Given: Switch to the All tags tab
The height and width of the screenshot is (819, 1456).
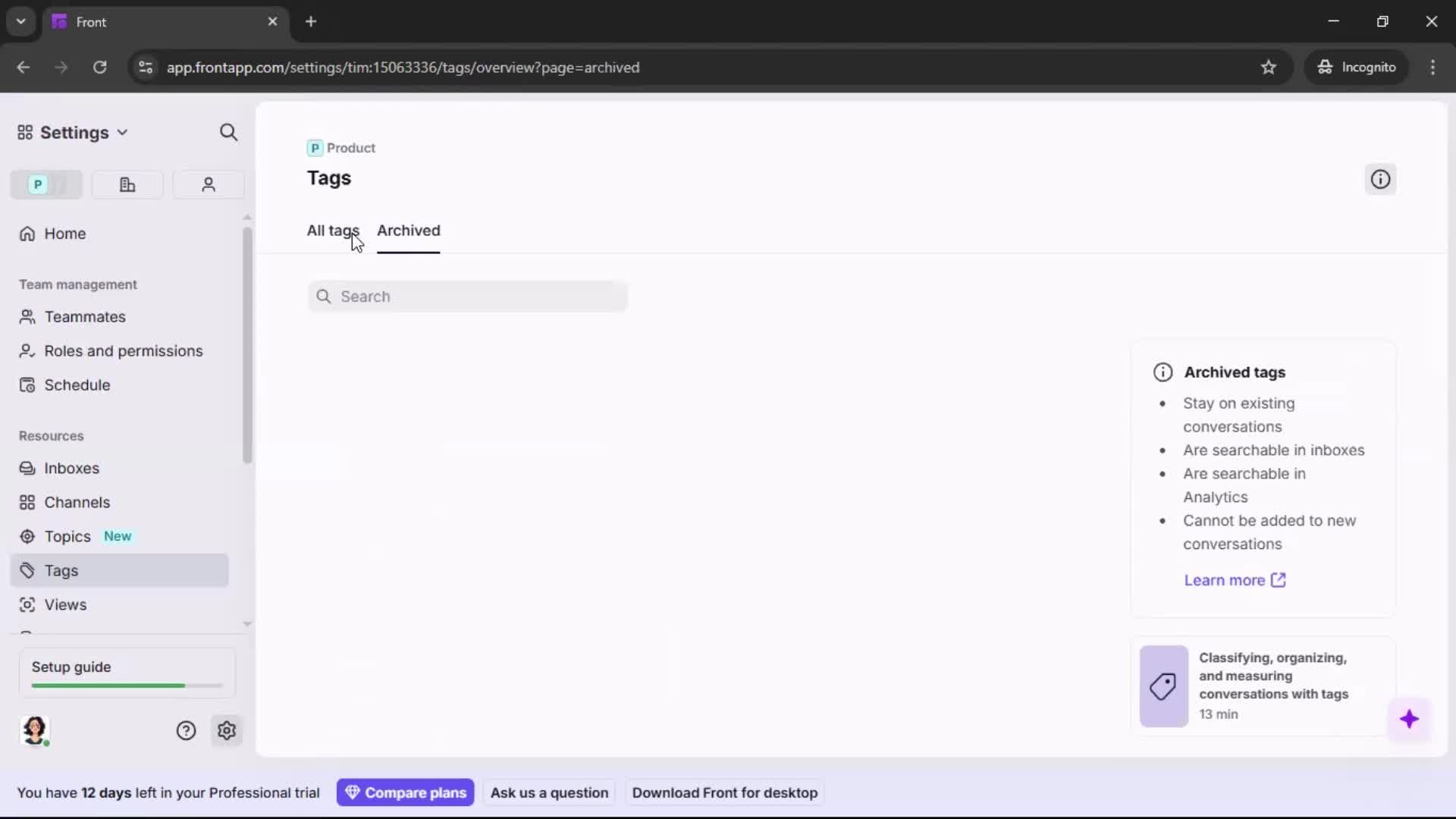Looking at the screenshot, I should [334, 231].
